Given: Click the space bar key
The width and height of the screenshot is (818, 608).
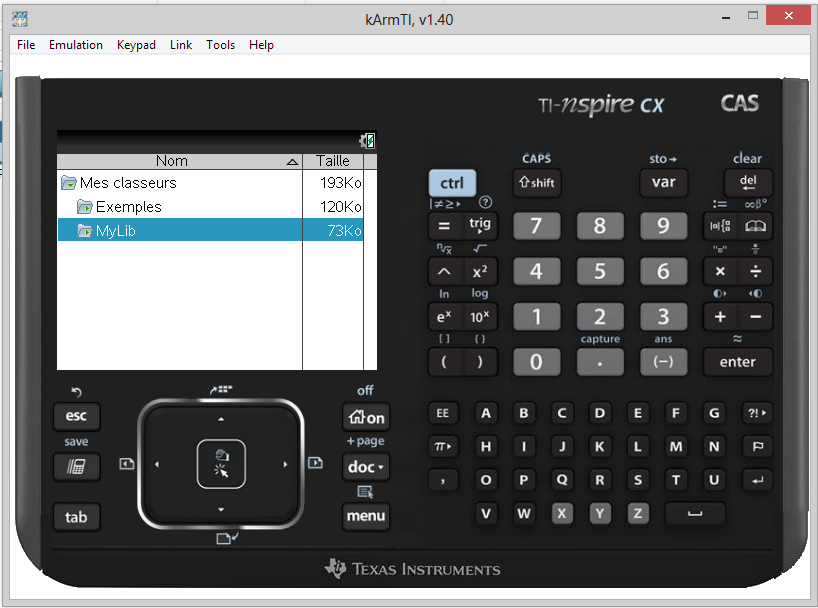Looking at the screenshot, I should 695,514.
